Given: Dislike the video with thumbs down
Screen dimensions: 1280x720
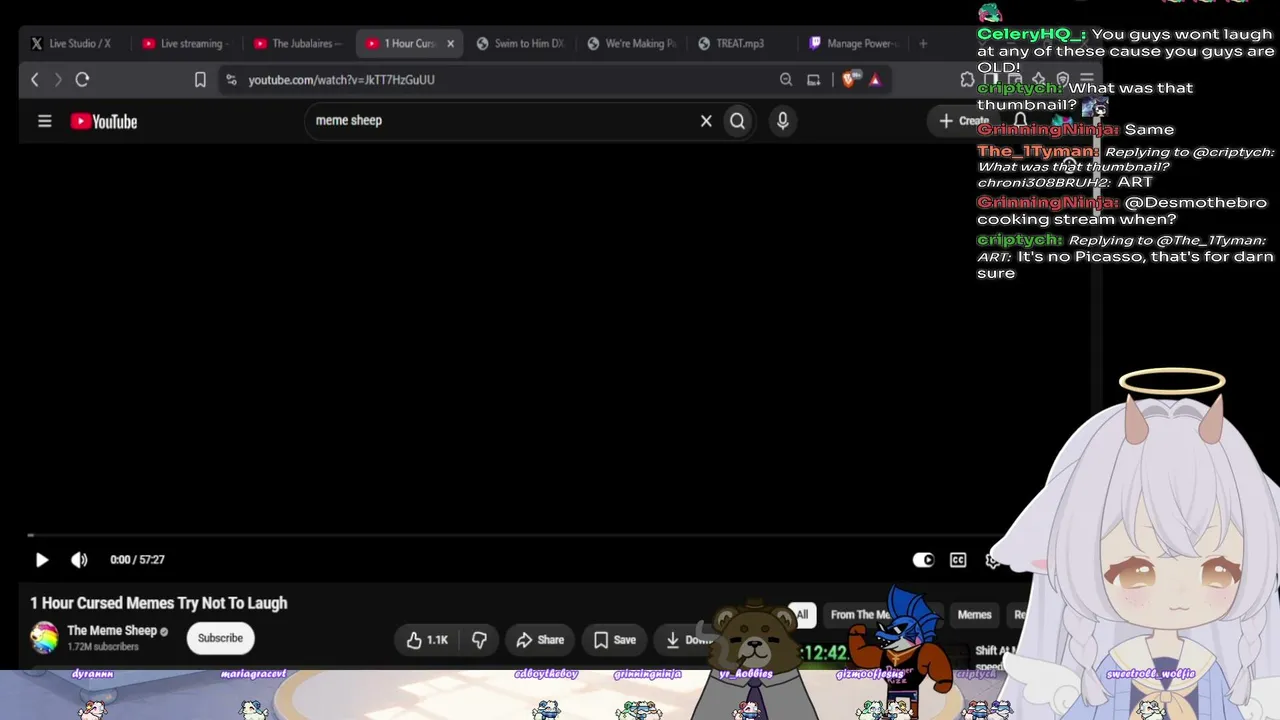Looking at the screenshot, I should pos(479,640).
